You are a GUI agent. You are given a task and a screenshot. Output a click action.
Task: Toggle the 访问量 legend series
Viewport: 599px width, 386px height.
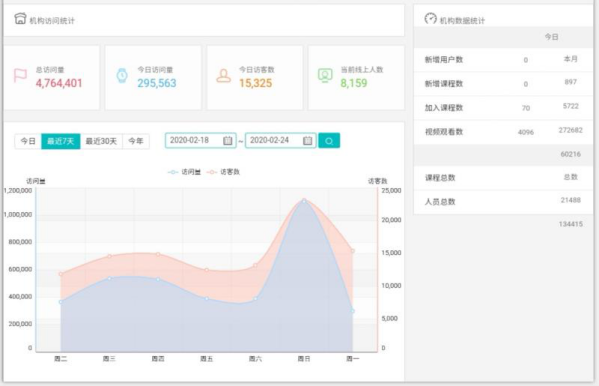point(184,172)
